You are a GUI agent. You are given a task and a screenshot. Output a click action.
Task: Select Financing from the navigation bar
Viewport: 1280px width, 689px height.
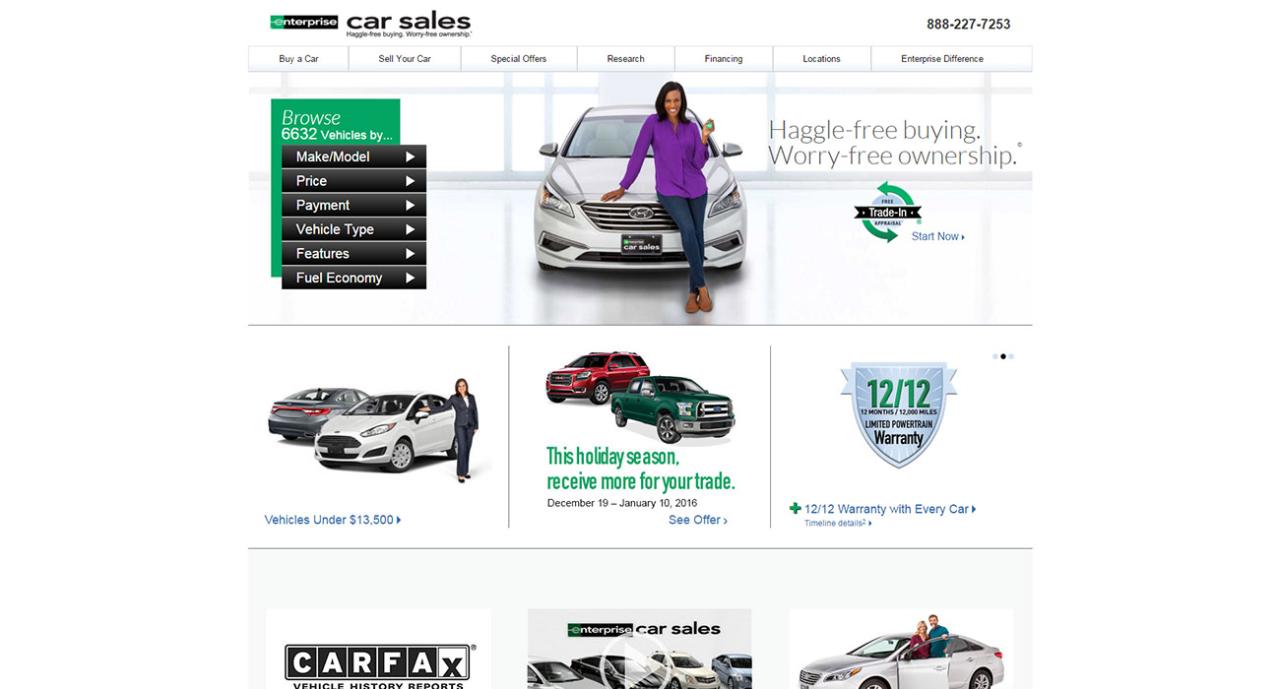pos(722,58)
